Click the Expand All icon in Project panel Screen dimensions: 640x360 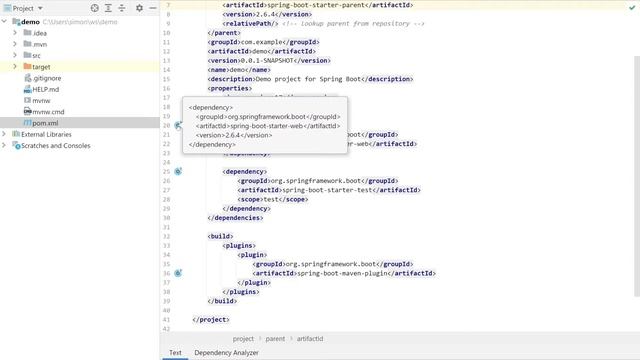click(108, 8)
